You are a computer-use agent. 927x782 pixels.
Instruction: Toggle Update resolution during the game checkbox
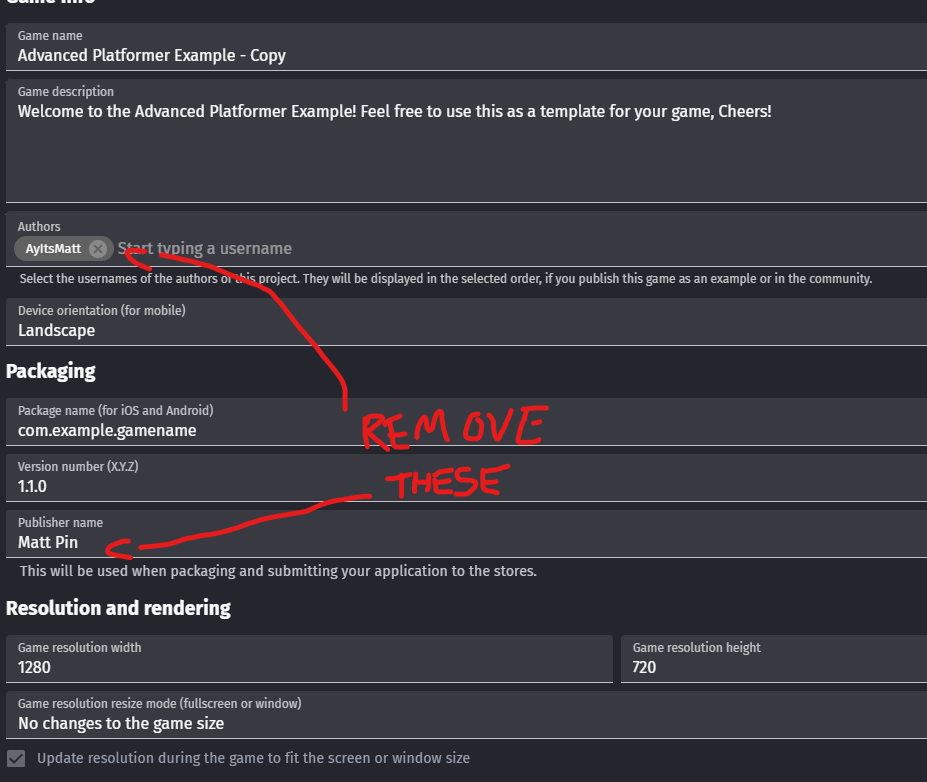click(x=17, y=758)
